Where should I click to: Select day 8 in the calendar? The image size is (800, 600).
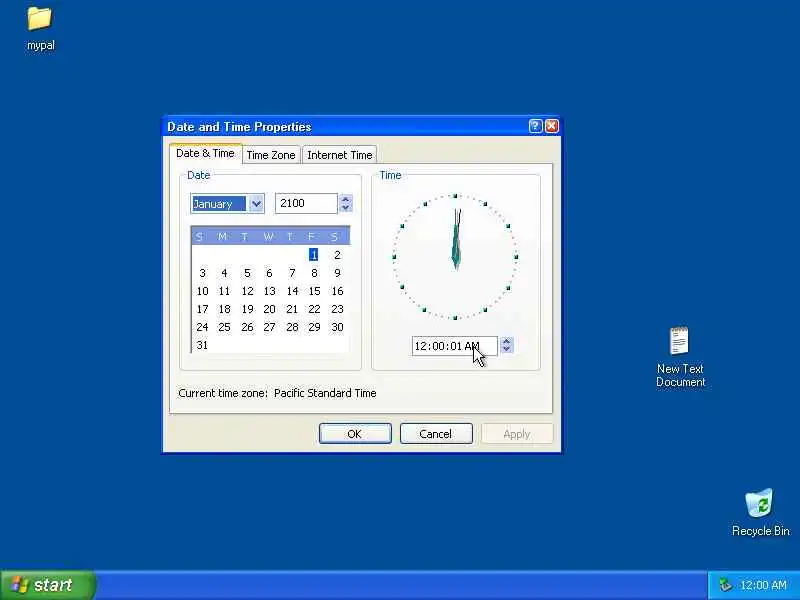[x=314, y=273]
